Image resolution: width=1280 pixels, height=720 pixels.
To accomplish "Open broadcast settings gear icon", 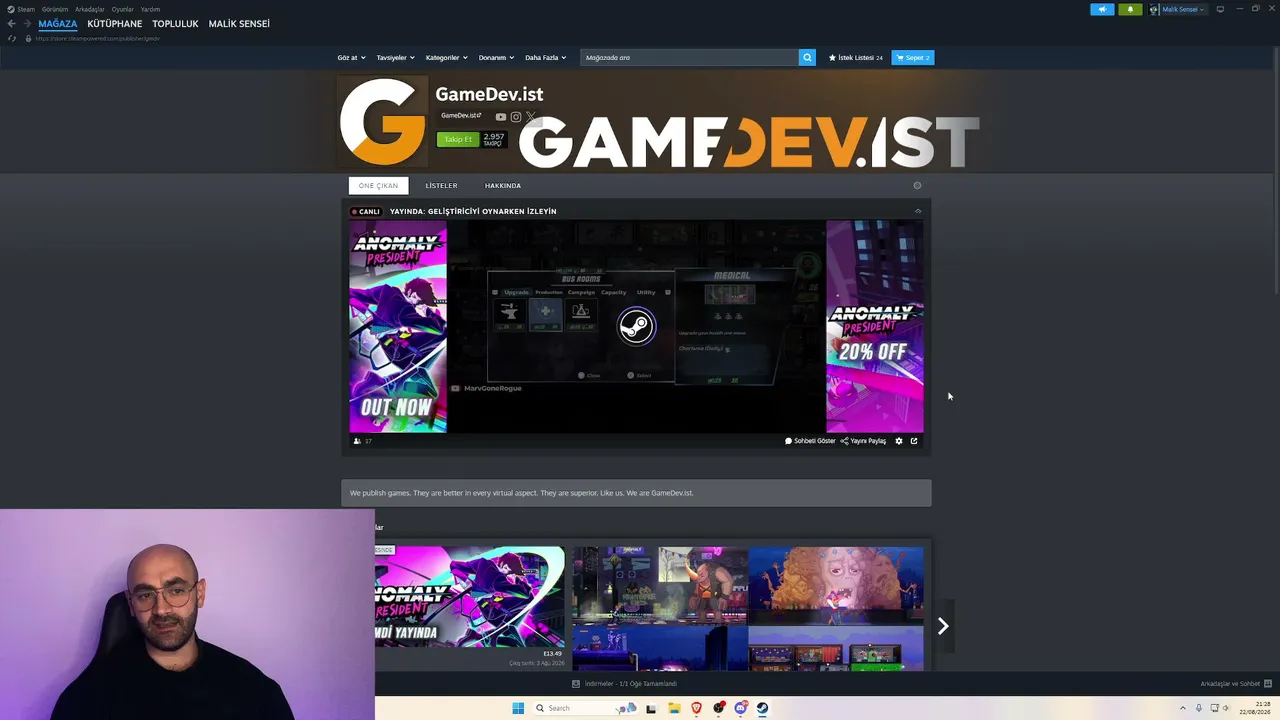I will (899, 441).
